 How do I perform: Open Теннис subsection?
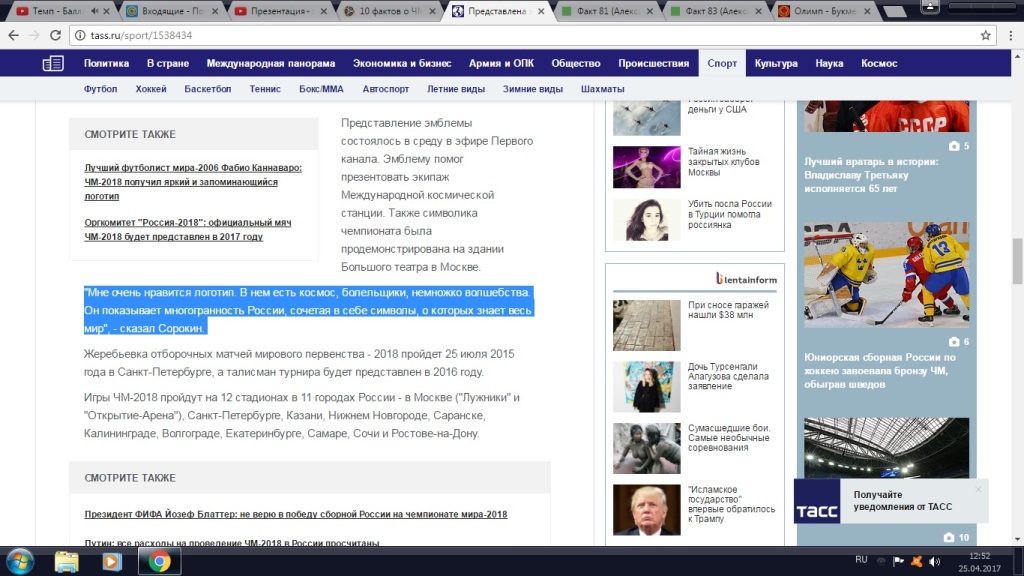pyautogui.click(x=265, y=89)
